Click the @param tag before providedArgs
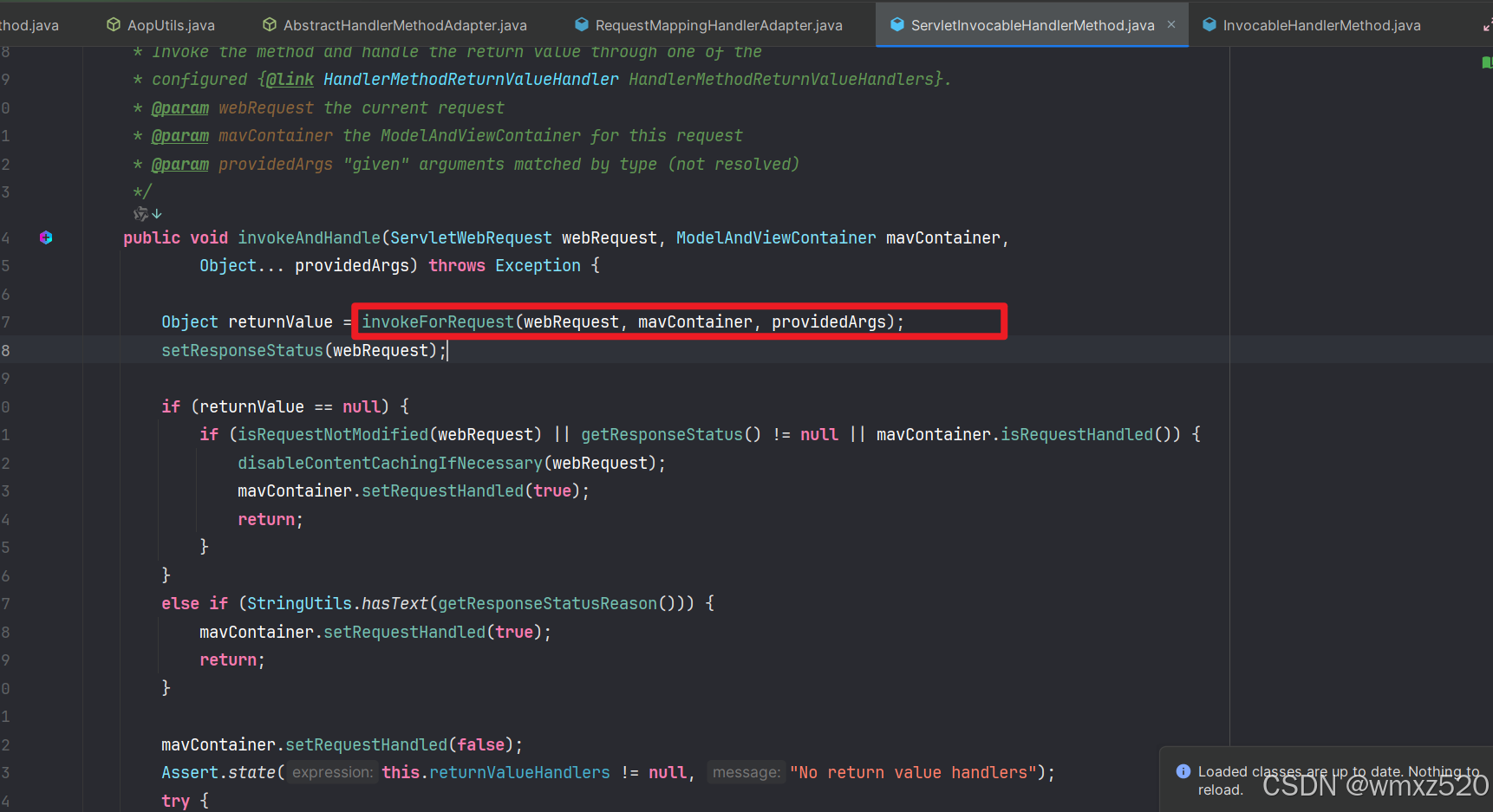The width and height of the screenshot is (1493, 812). point(180,165)
